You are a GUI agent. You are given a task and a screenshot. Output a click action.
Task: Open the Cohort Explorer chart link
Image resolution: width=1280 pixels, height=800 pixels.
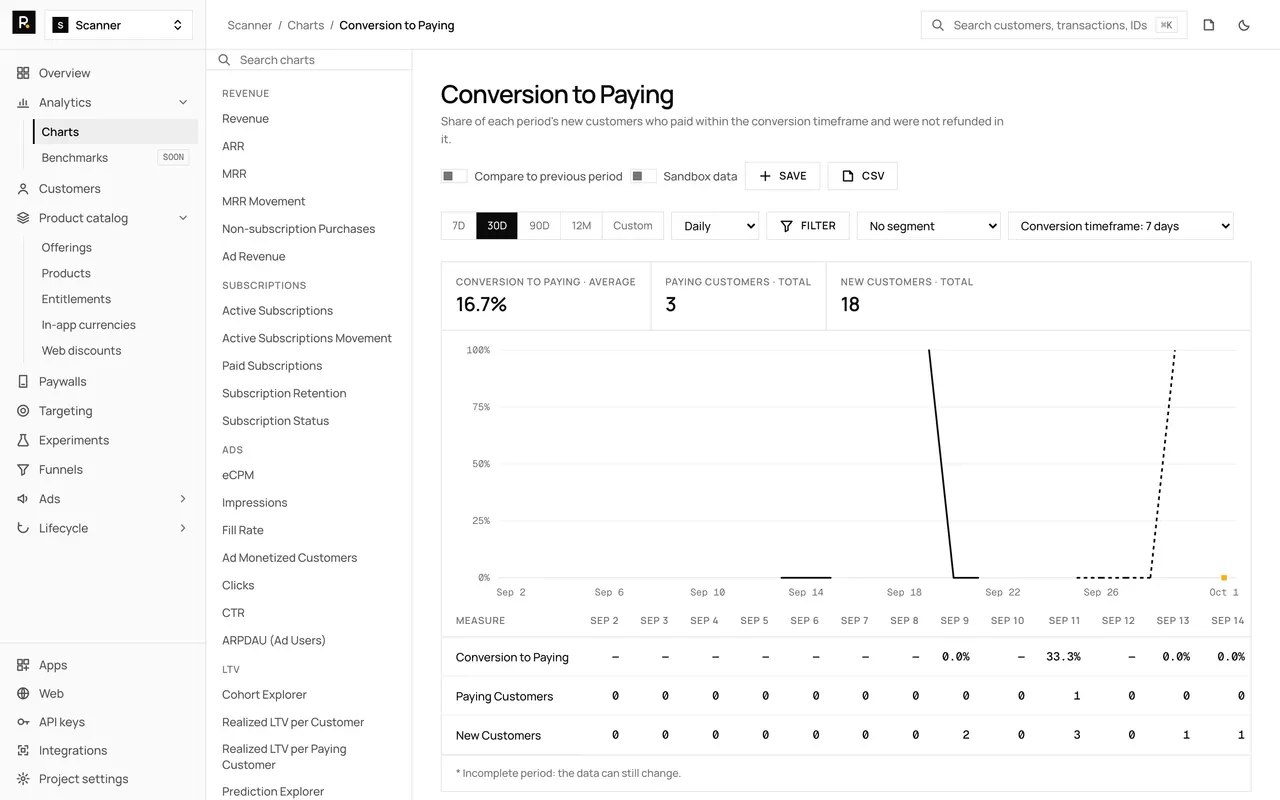(x=264, y=695)
